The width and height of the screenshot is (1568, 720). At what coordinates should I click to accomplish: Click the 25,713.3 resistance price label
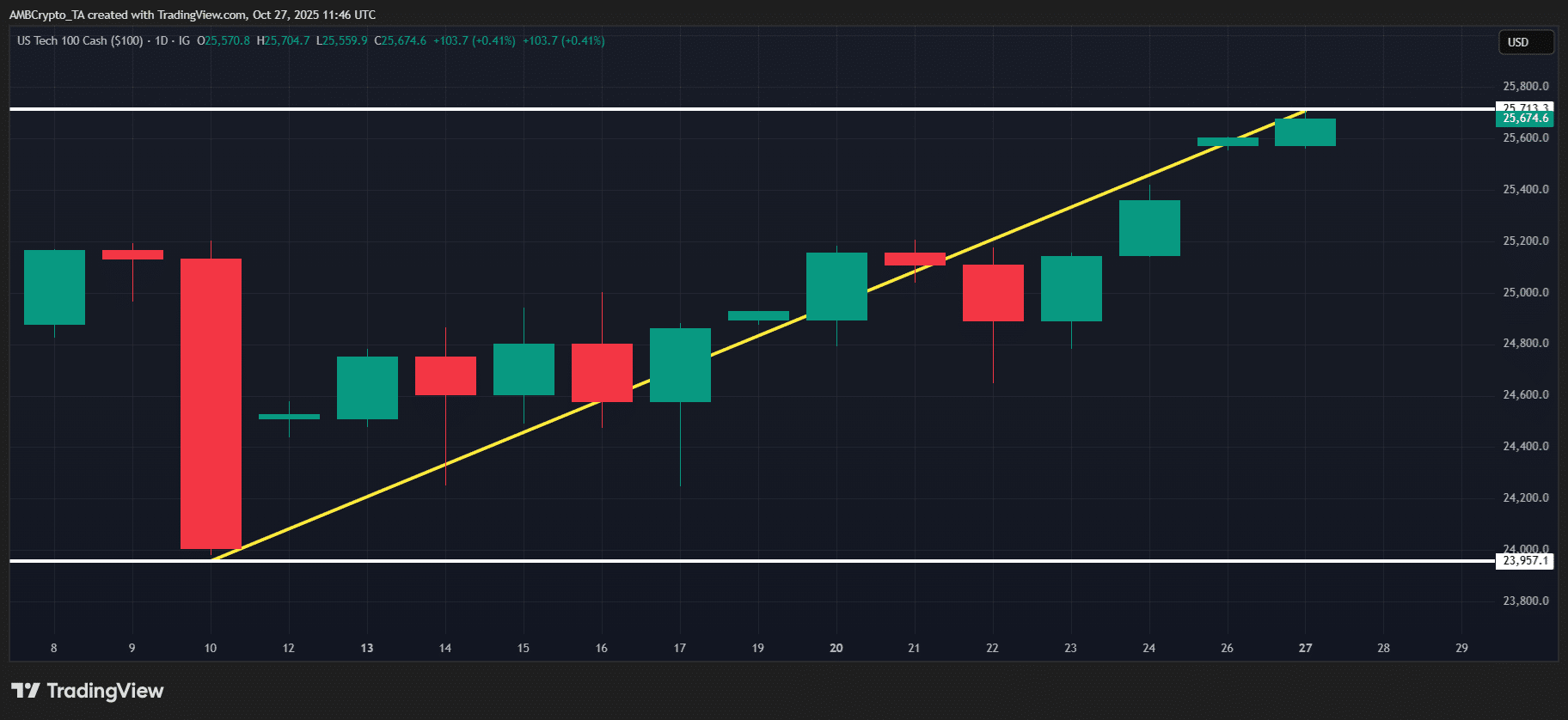coord(1525,107)
